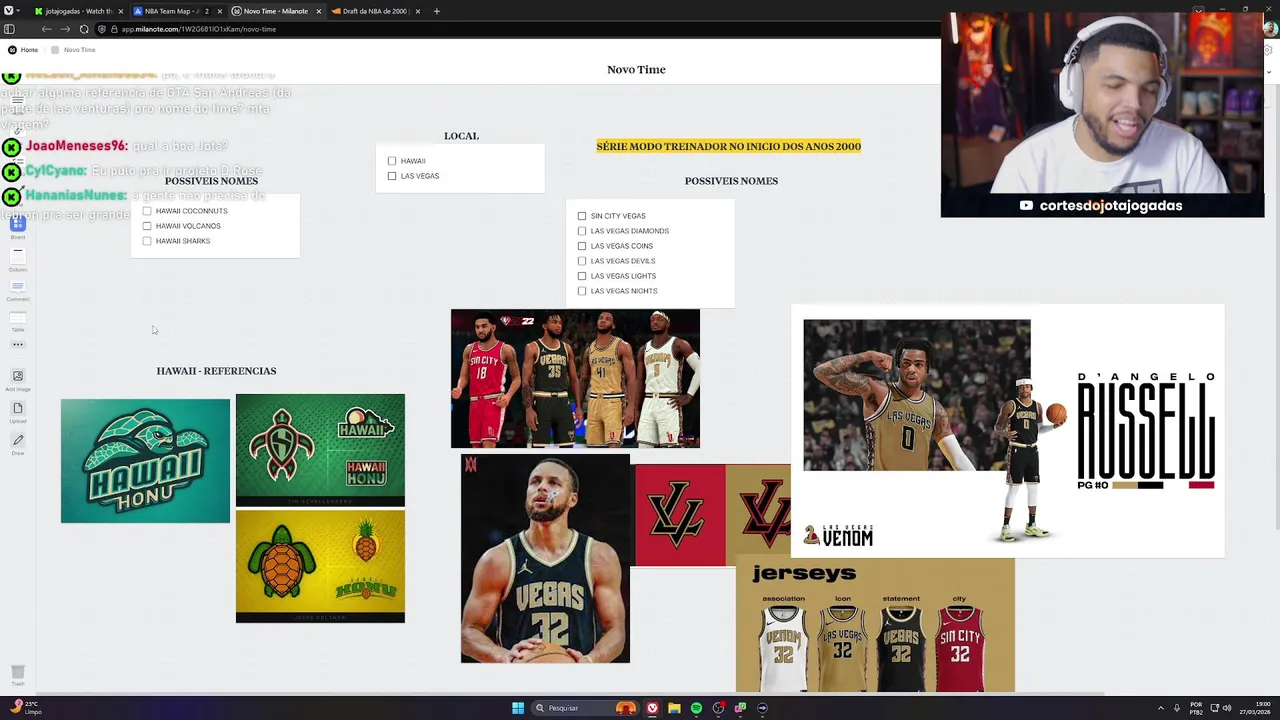Click the HAWAII - REFERENCIAS heading
This screenshot has width=1280, height=720.
pyautogui.click(x=216, y=371)
